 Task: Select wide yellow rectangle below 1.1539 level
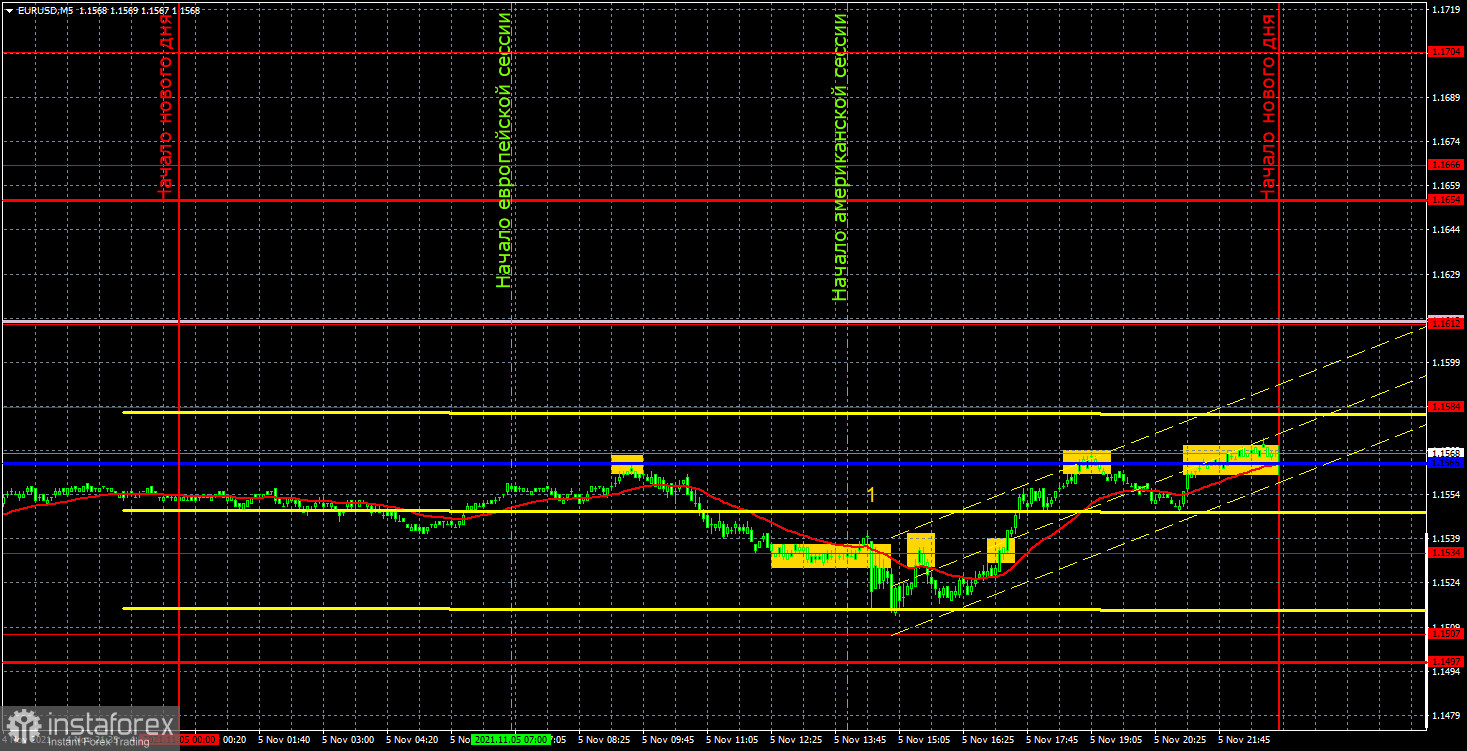coord(830,556)
